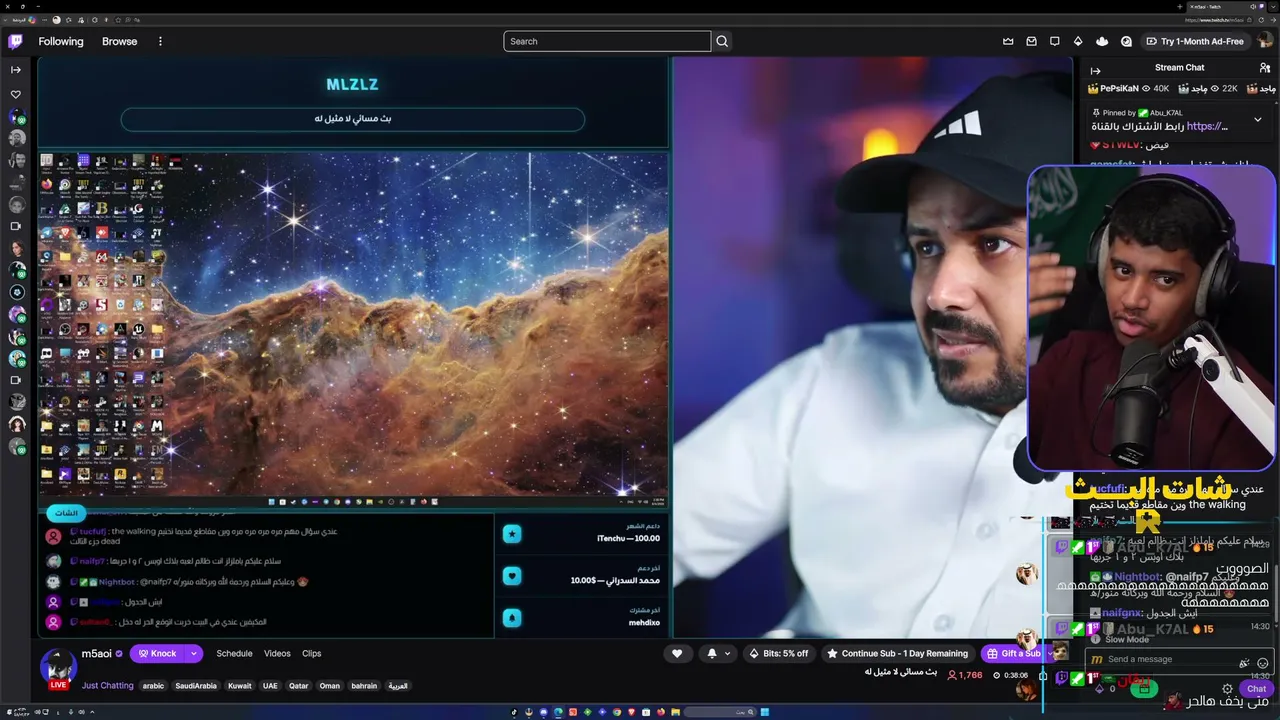Open followed channels heart icon in sidebar
Screen dimensions: 1280x720
coord(15,94)
